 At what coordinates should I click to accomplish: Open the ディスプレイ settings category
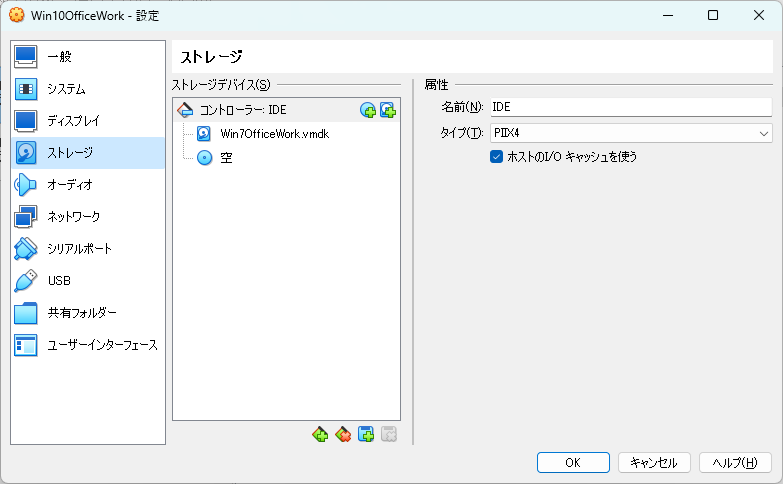point(88,121)
